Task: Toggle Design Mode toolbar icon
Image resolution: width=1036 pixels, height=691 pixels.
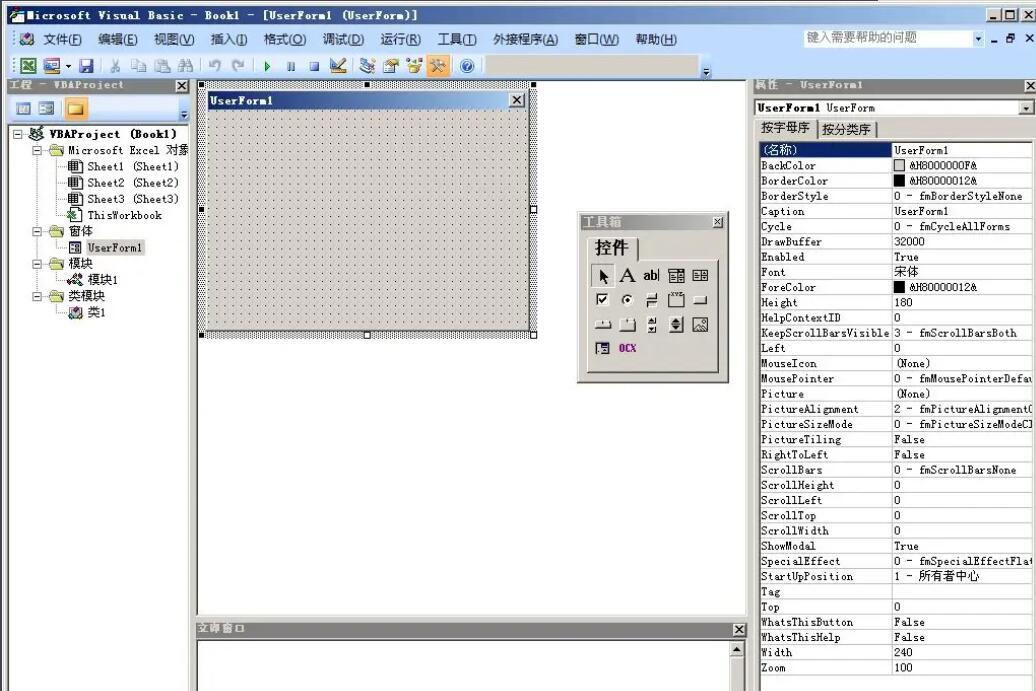Action: point(338,65)
